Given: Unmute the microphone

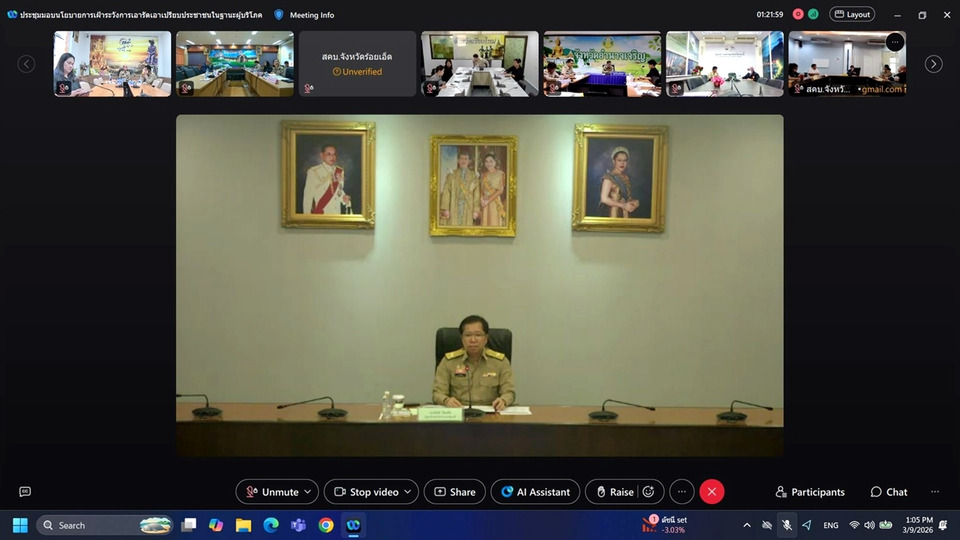Looking at the screenshot, I should 271,492.
